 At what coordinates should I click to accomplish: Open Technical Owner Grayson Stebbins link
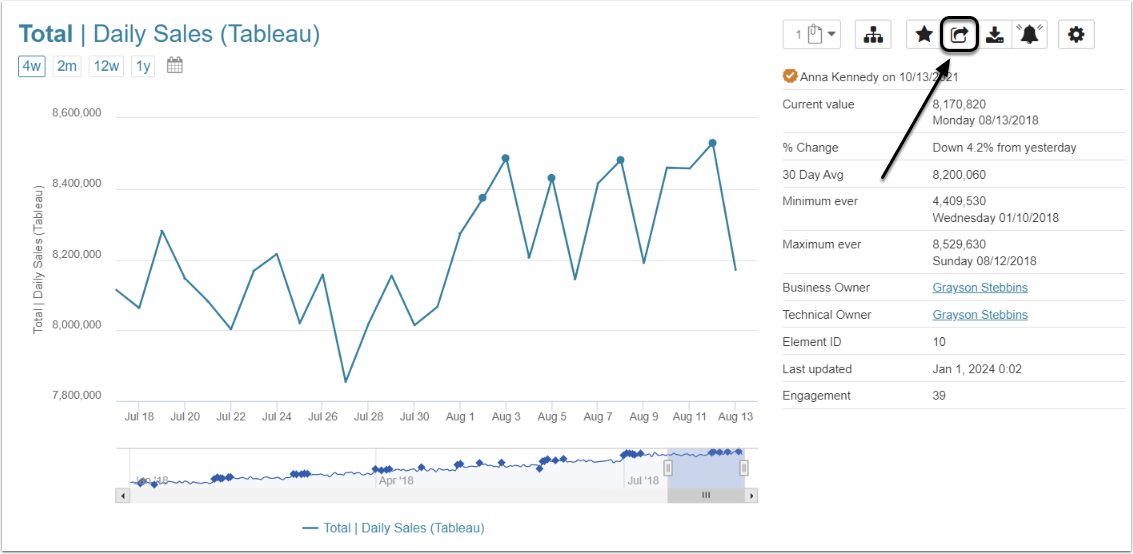(979, 315)
